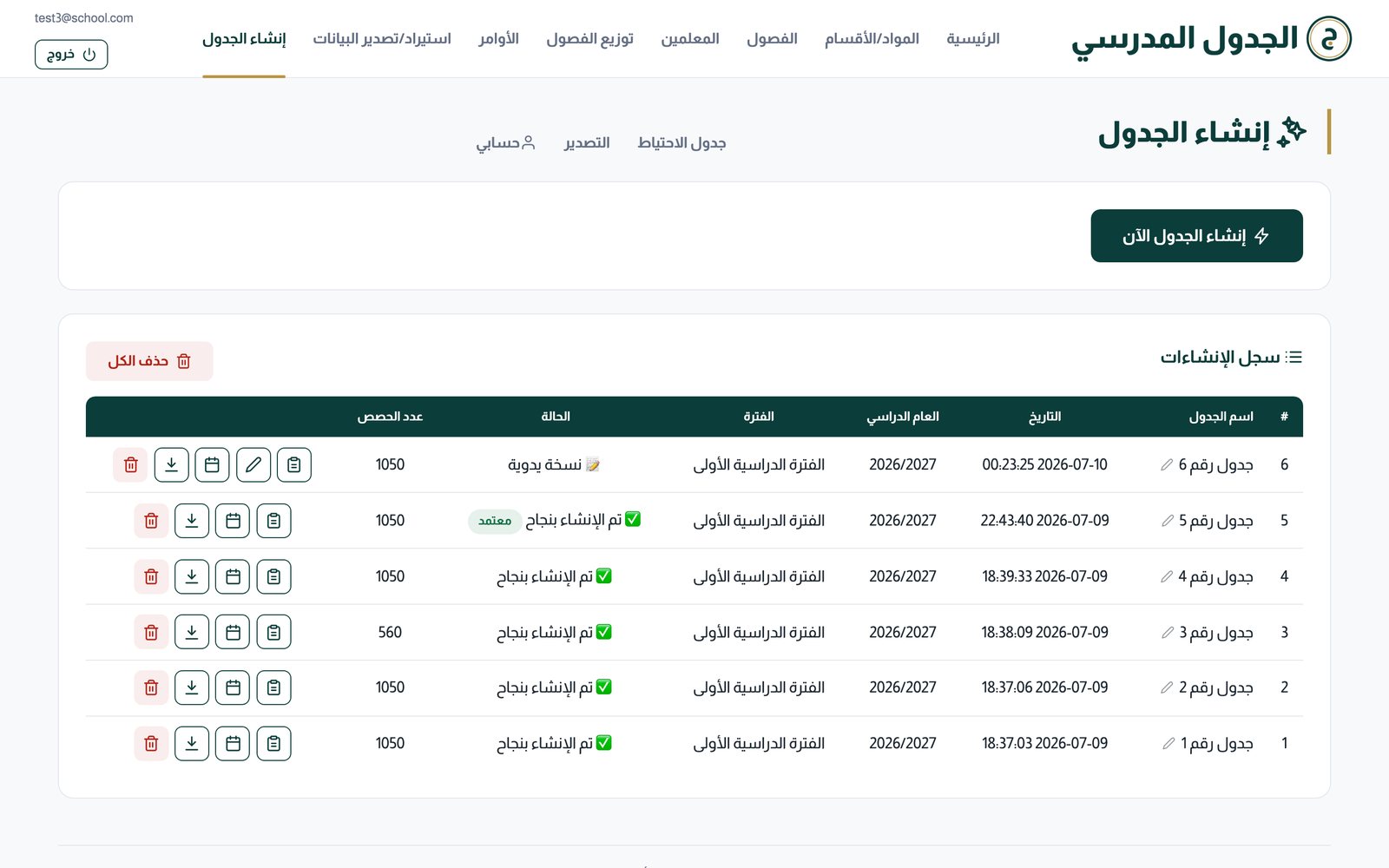Open calendar view for جدول رقم 3
Image resolution: width=1389 pixels, height=868 pixels.
point(233,632)
